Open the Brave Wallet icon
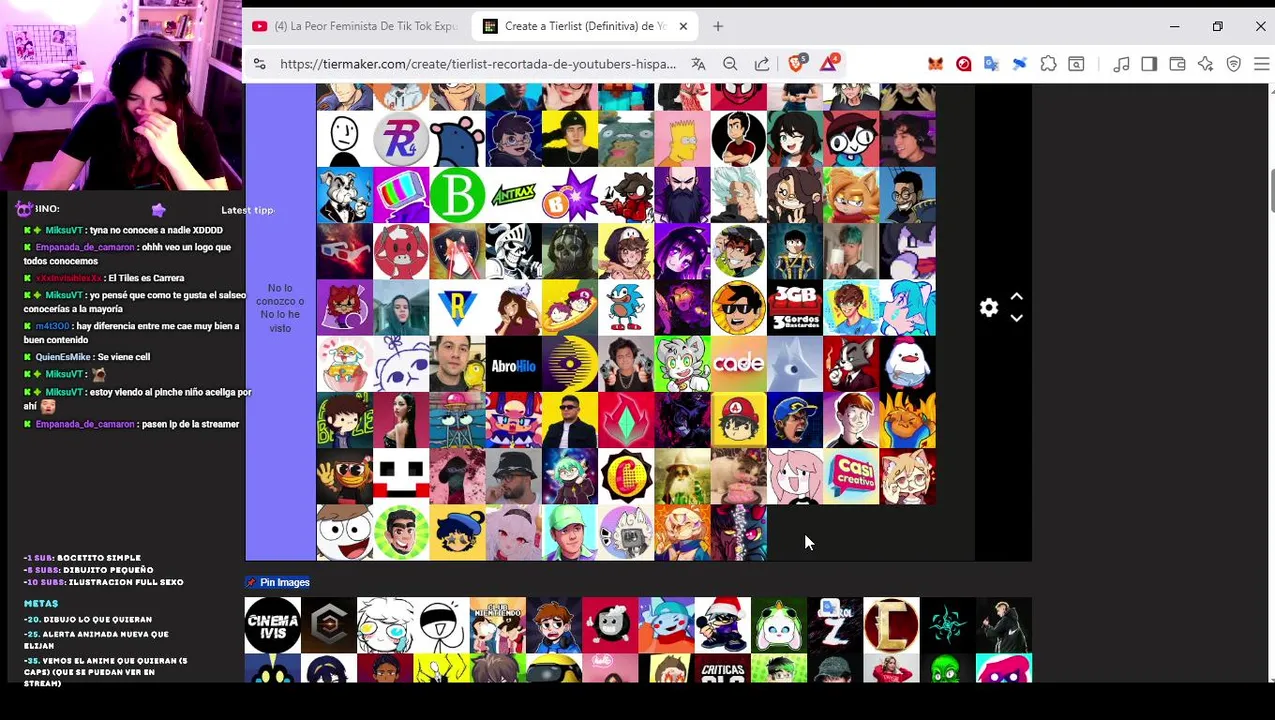The height and width of the screenshot is (720, 1275). tap(1177, 64)
